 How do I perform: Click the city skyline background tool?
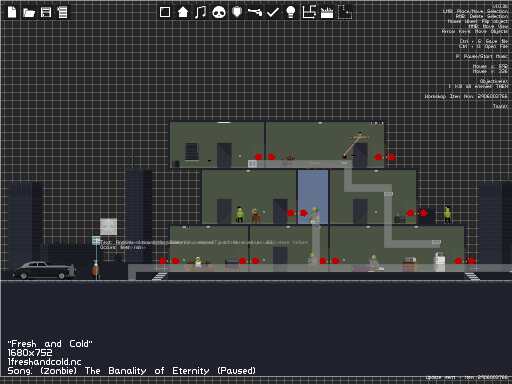pos(327,13)
